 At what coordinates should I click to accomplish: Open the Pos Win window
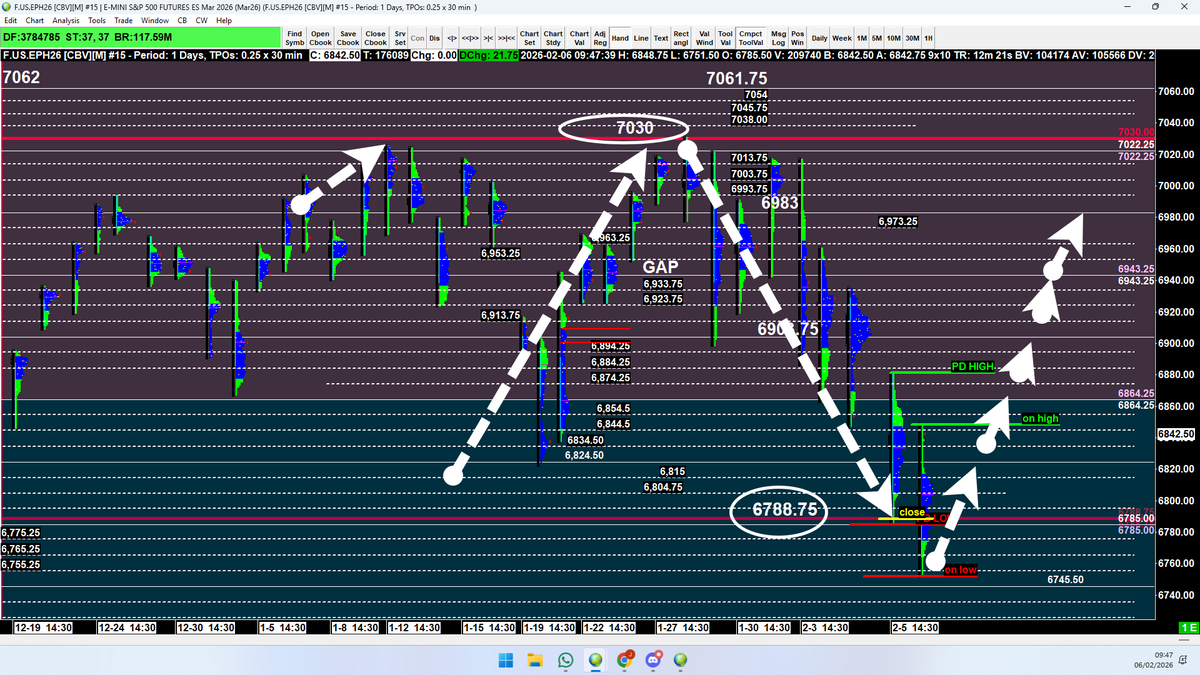coord(798,38)
